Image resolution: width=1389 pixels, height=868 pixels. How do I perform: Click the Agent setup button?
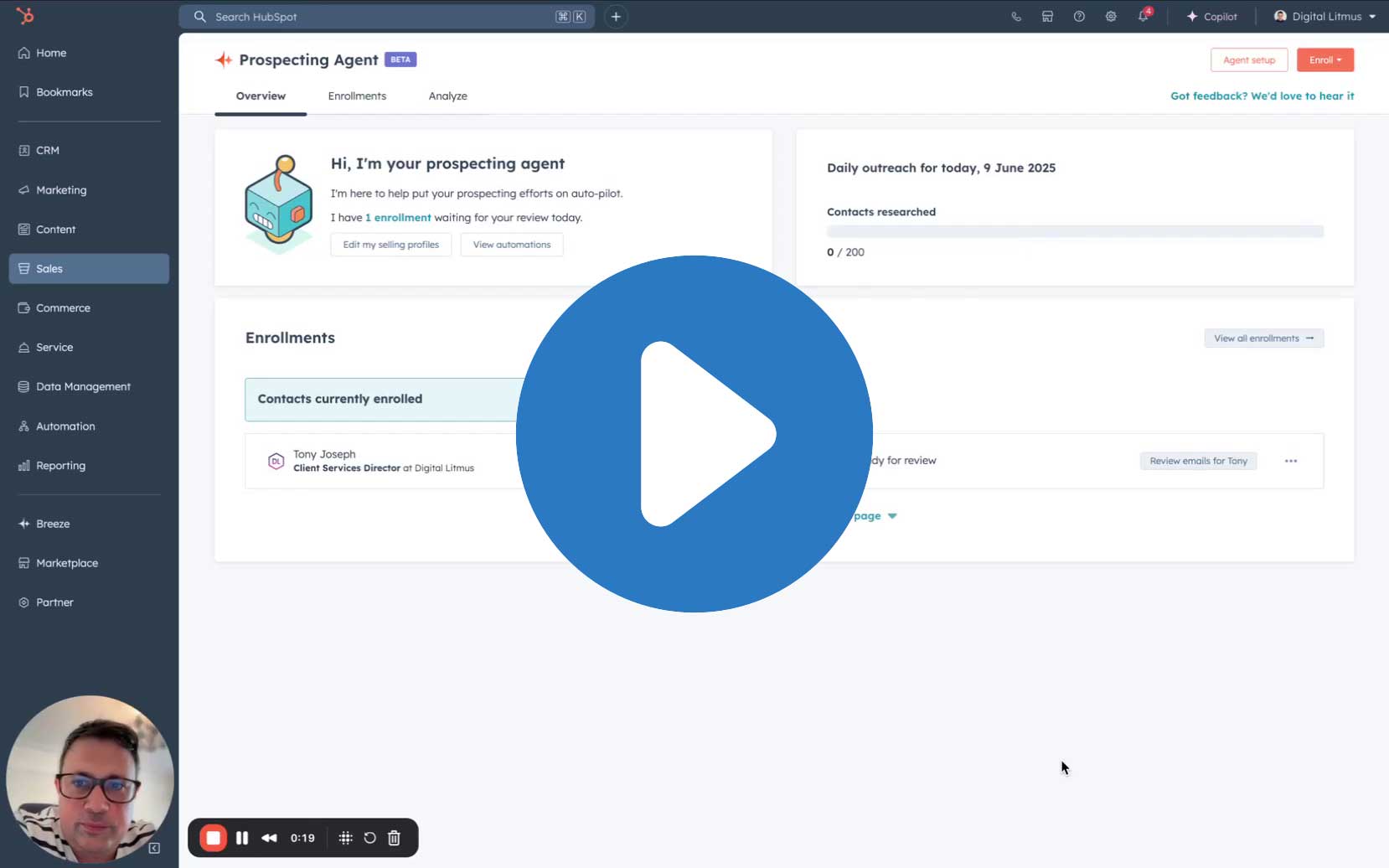[x=1249, y=60]
